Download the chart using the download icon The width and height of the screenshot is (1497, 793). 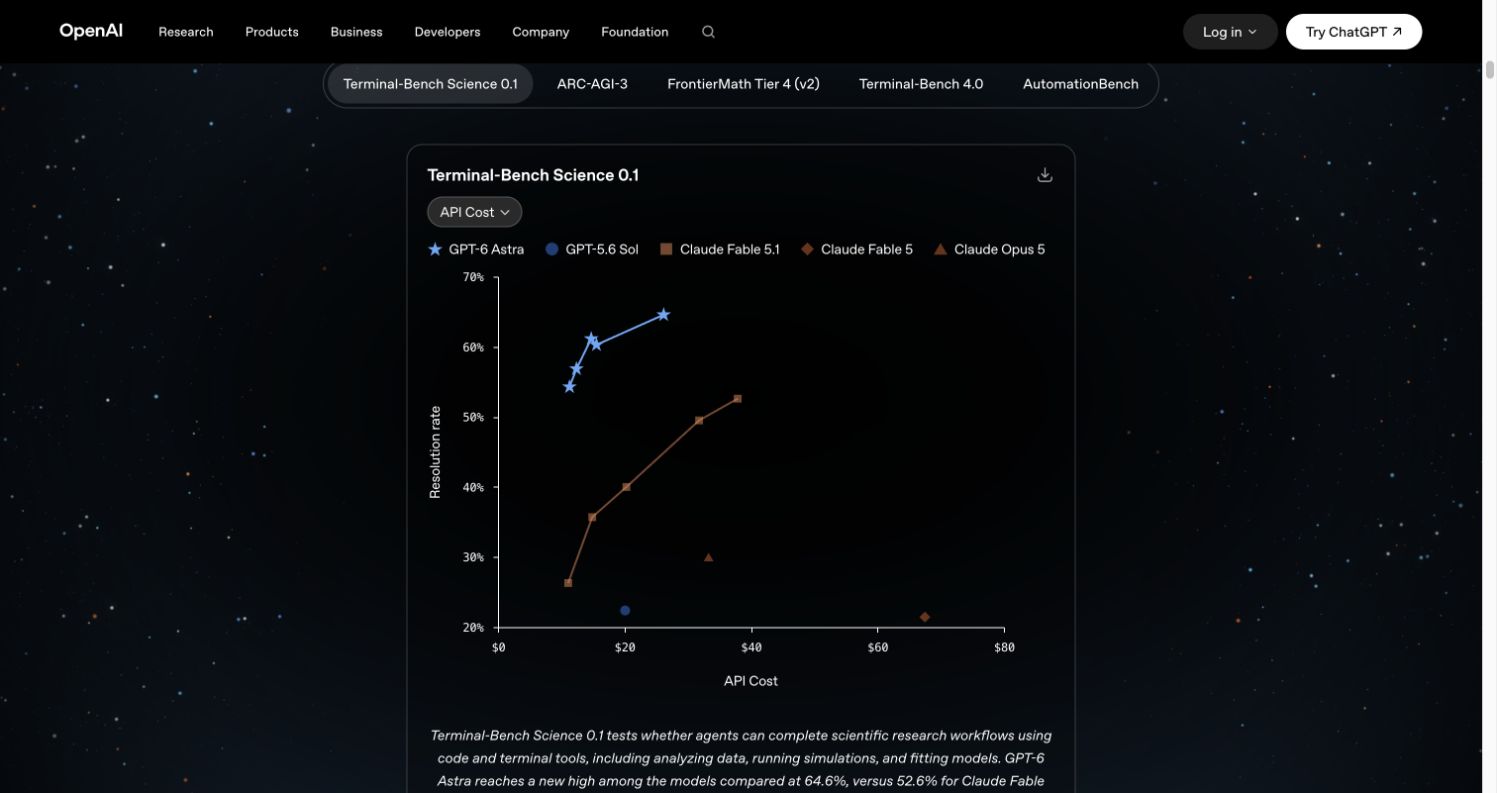1045,175
